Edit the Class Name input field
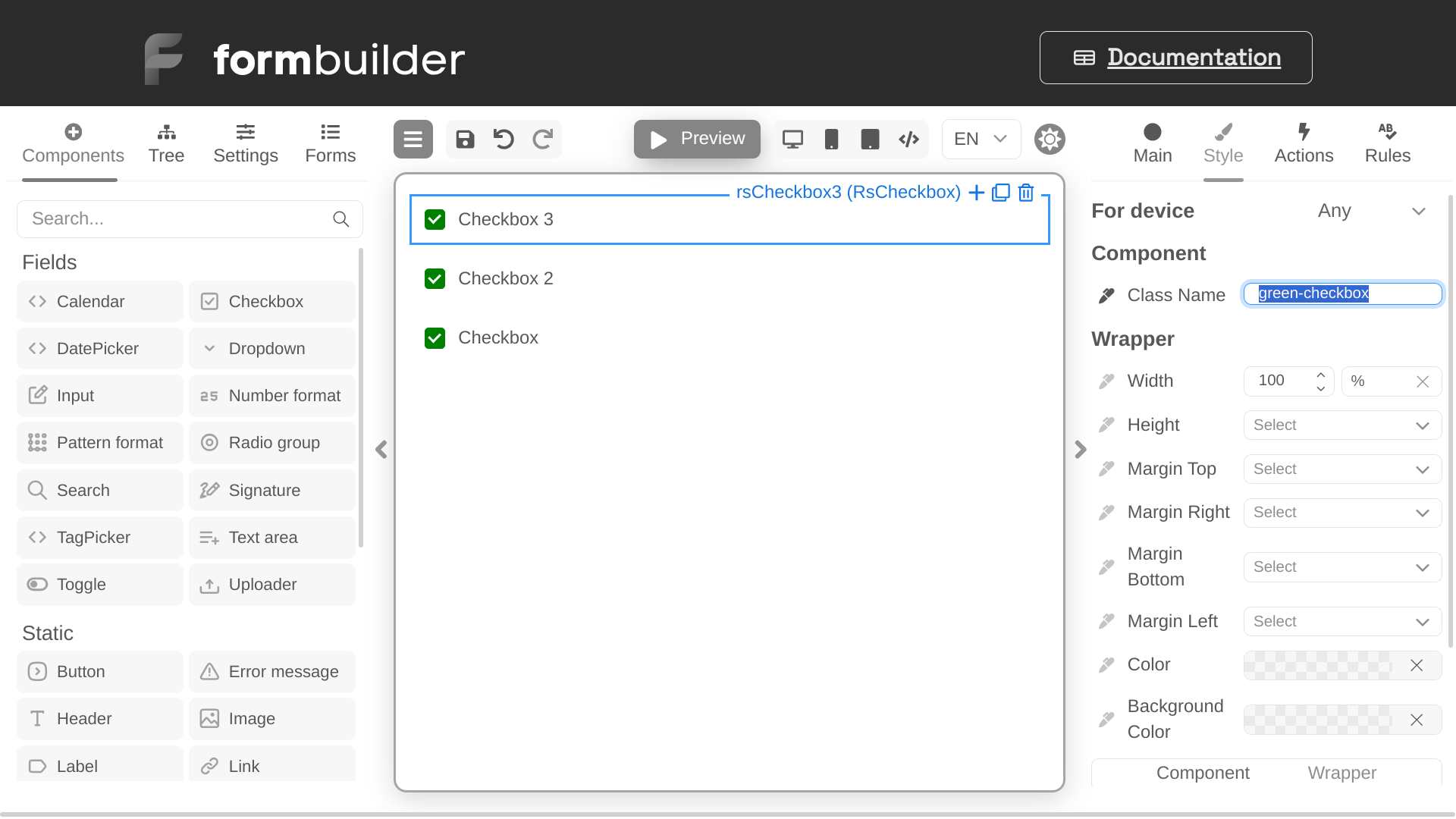 click(1343, 293)
